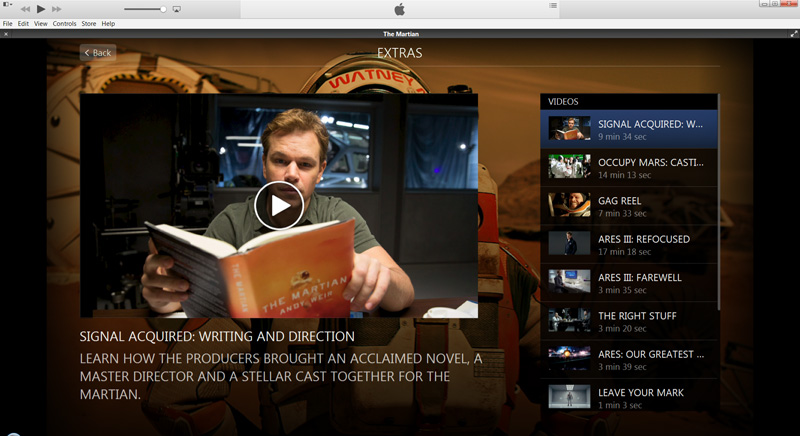This screenshot has height=436, width=800.
Task: Click 'ARES III: FAREWELL' title
Action: tap(640, 277)
